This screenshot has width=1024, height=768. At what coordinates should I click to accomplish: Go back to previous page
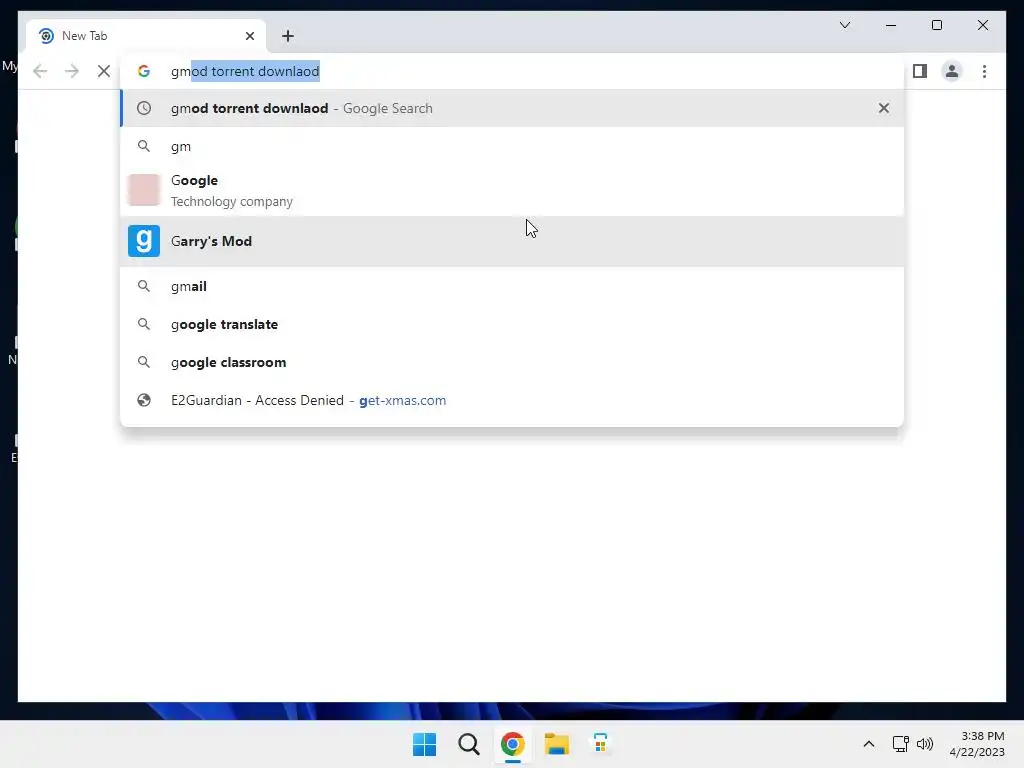click(40, 71)
